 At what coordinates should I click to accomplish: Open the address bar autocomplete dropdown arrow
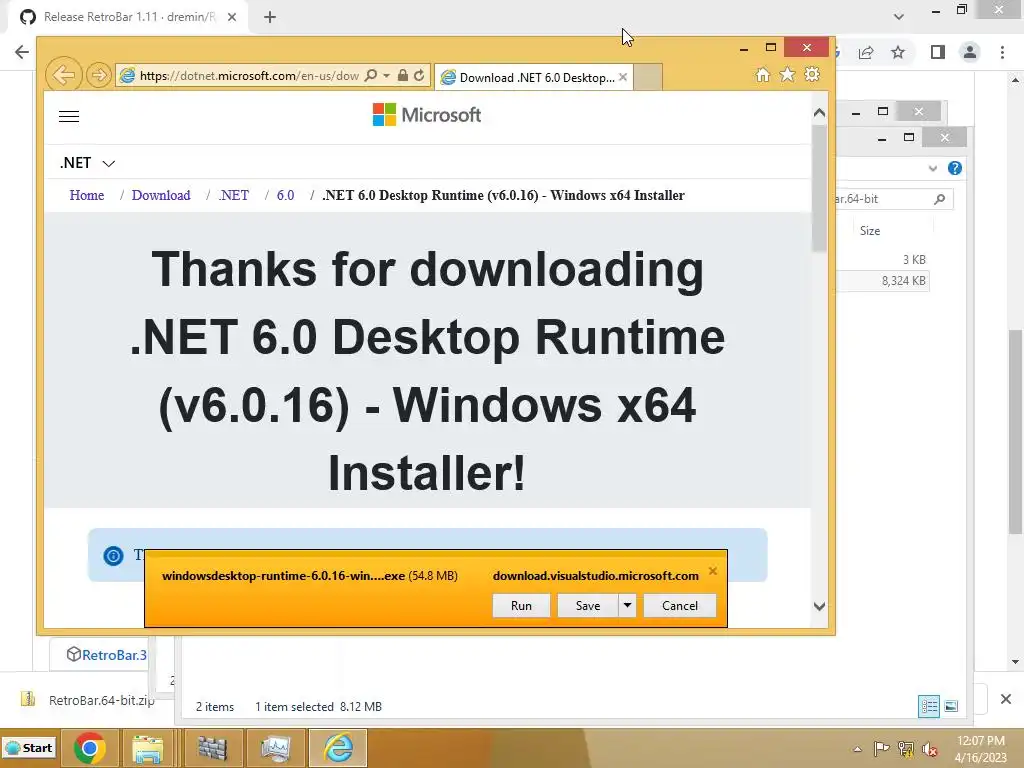click(x=387, y=75)
